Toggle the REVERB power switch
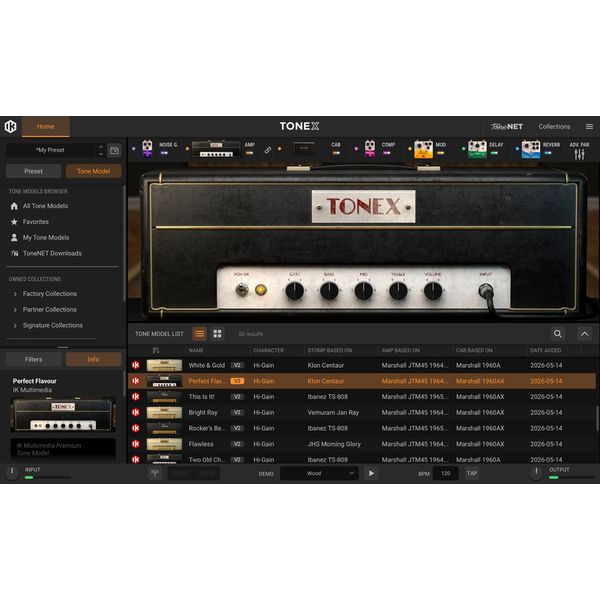600x600 pixels. (548, 153)
